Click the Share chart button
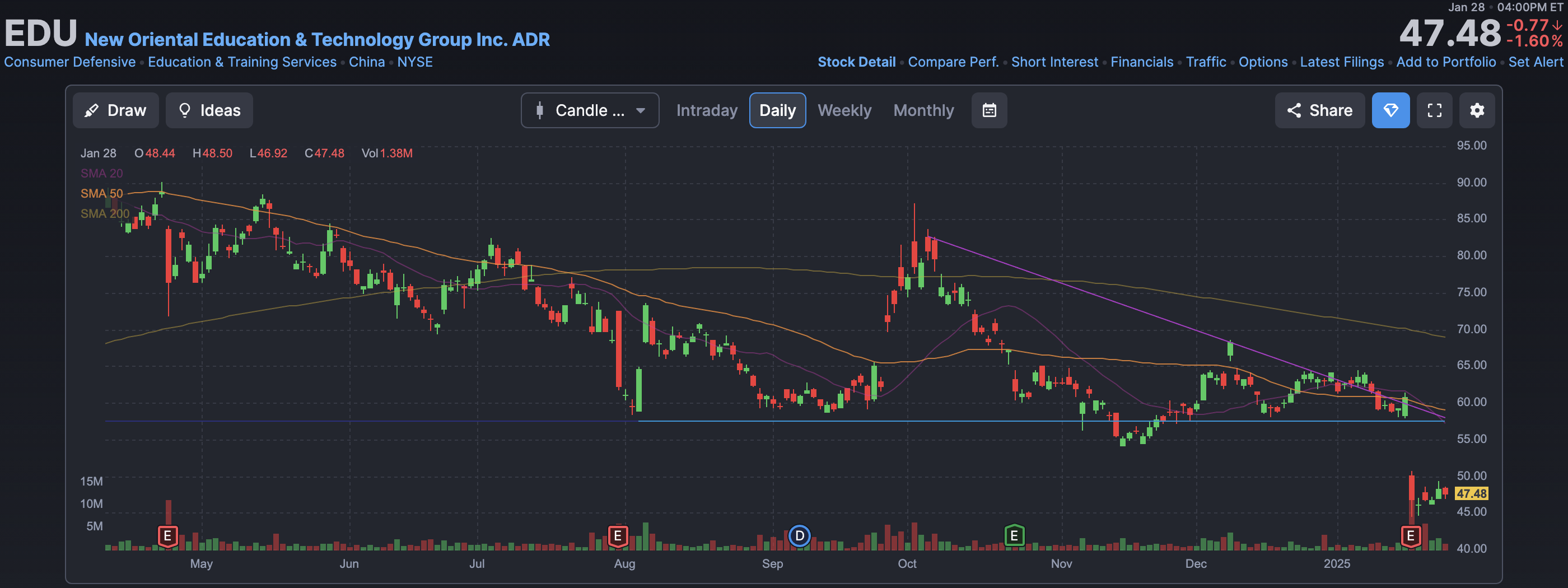Viewport: 1568px width, 588px height. click(1319, 110)
